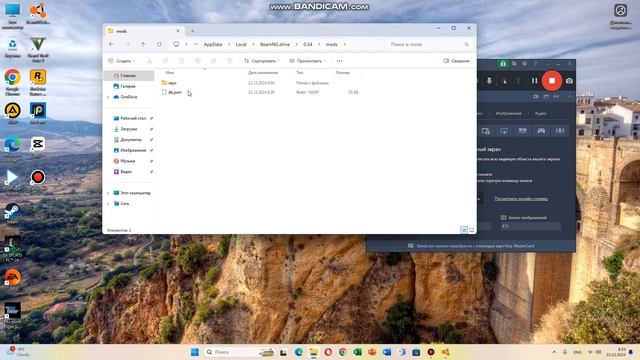
Task: Open Microsoft Edge from the taskbar
Action: point(298,352)
